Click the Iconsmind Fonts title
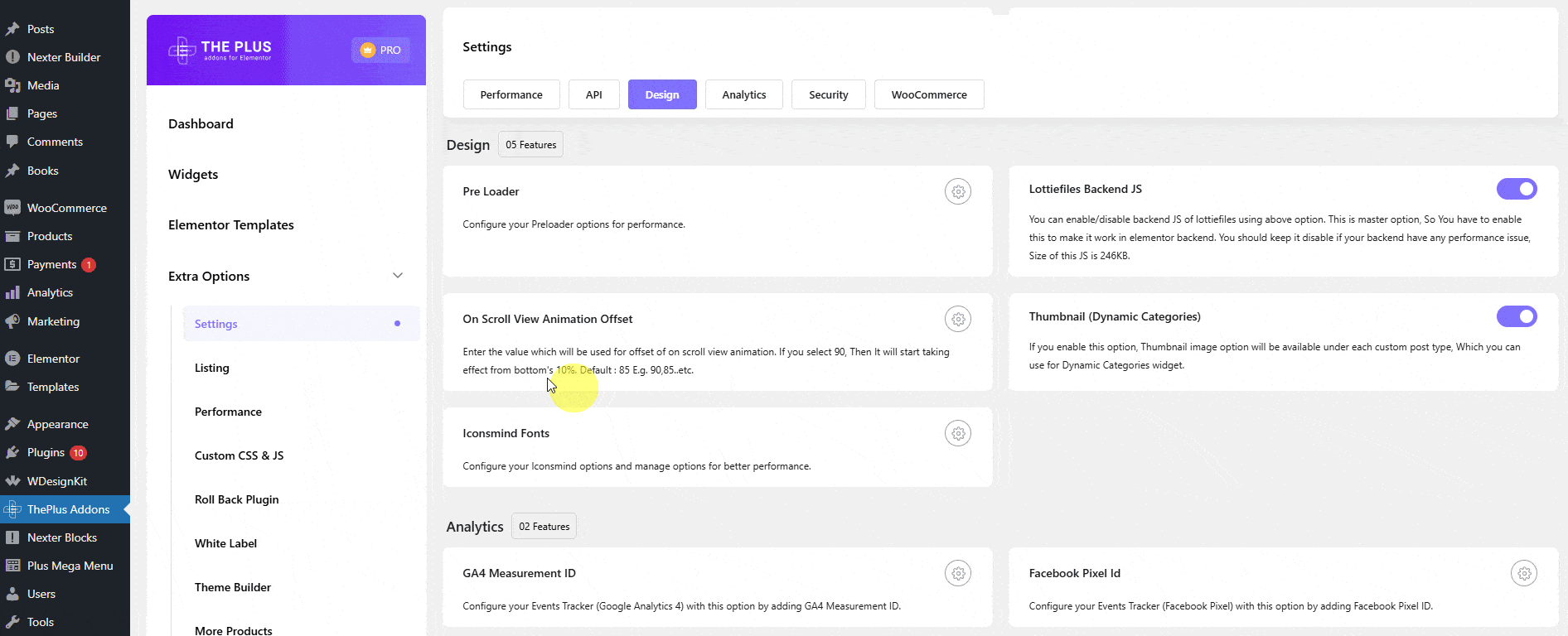The height and width of the screenshot is (636, 1568). [506, 433]
